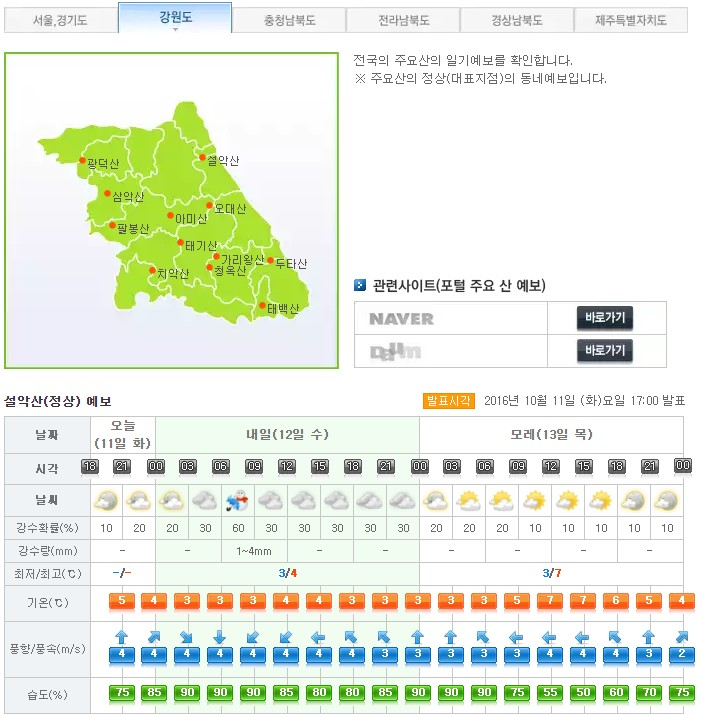The image size is (705, 716).
Task: Click the 모레(13일 목) column header
Action: click(551, 434)
